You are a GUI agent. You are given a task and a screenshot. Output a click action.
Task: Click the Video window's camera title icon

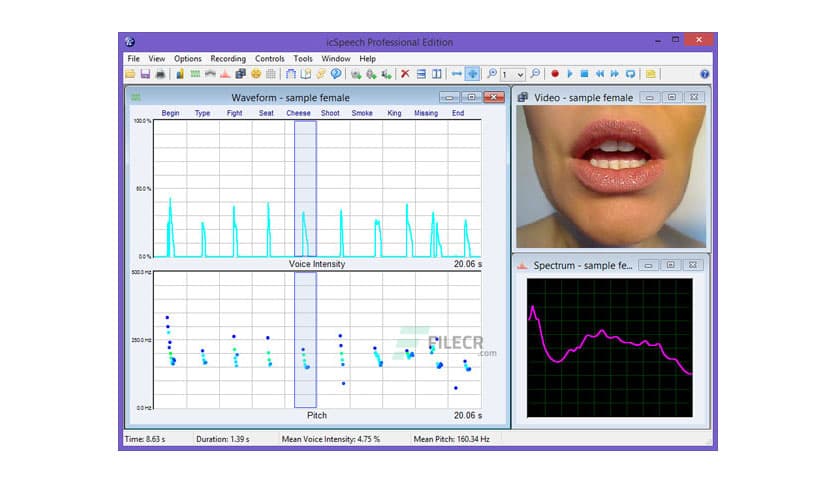(x=522, y=97)
